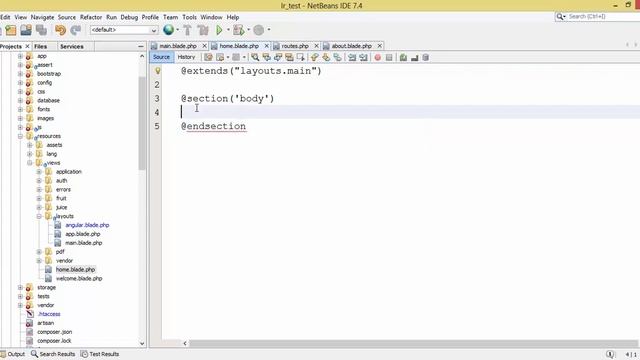Click the Projects panel vertical scrollbar
The image size is (640, 360).
142,122
